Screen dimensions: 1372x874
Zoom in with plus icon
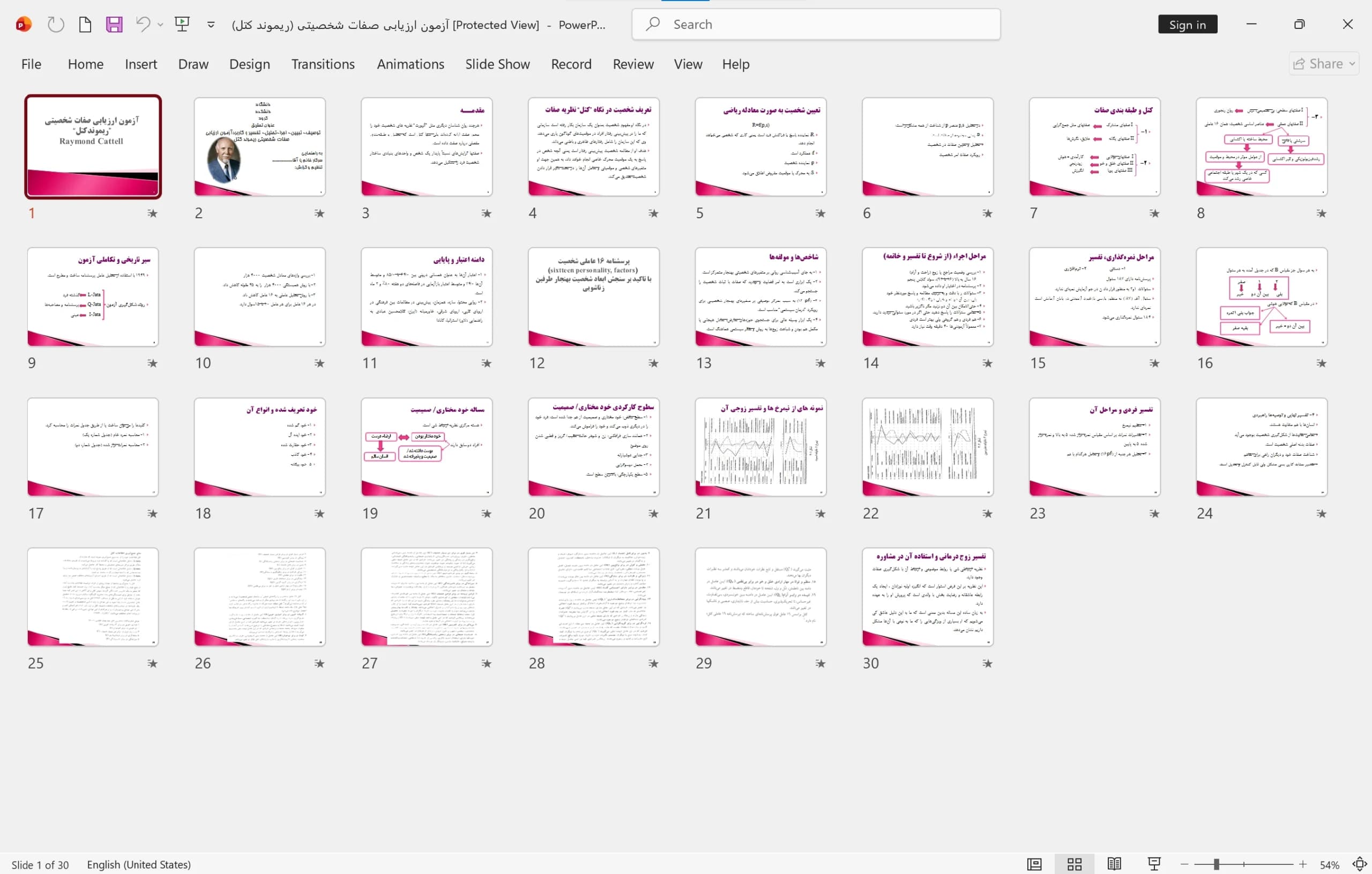coord(1302,864)
